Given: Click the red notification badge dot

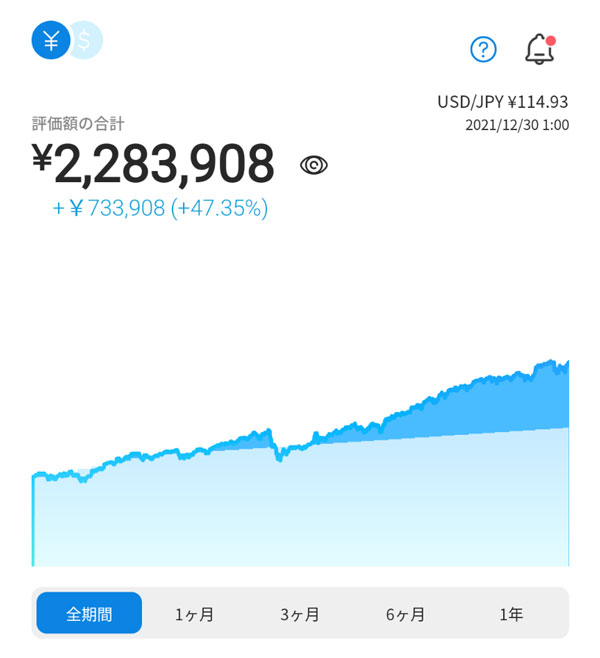Looking at the screenshot, I should [550, 41].
